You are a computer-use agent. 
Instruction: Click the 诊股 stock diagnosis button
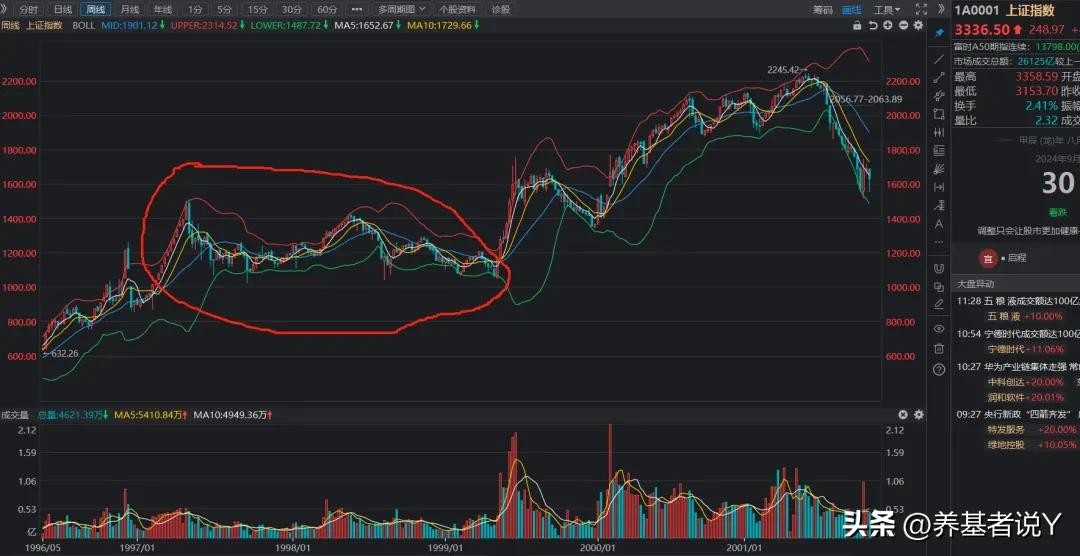[500, 9]
